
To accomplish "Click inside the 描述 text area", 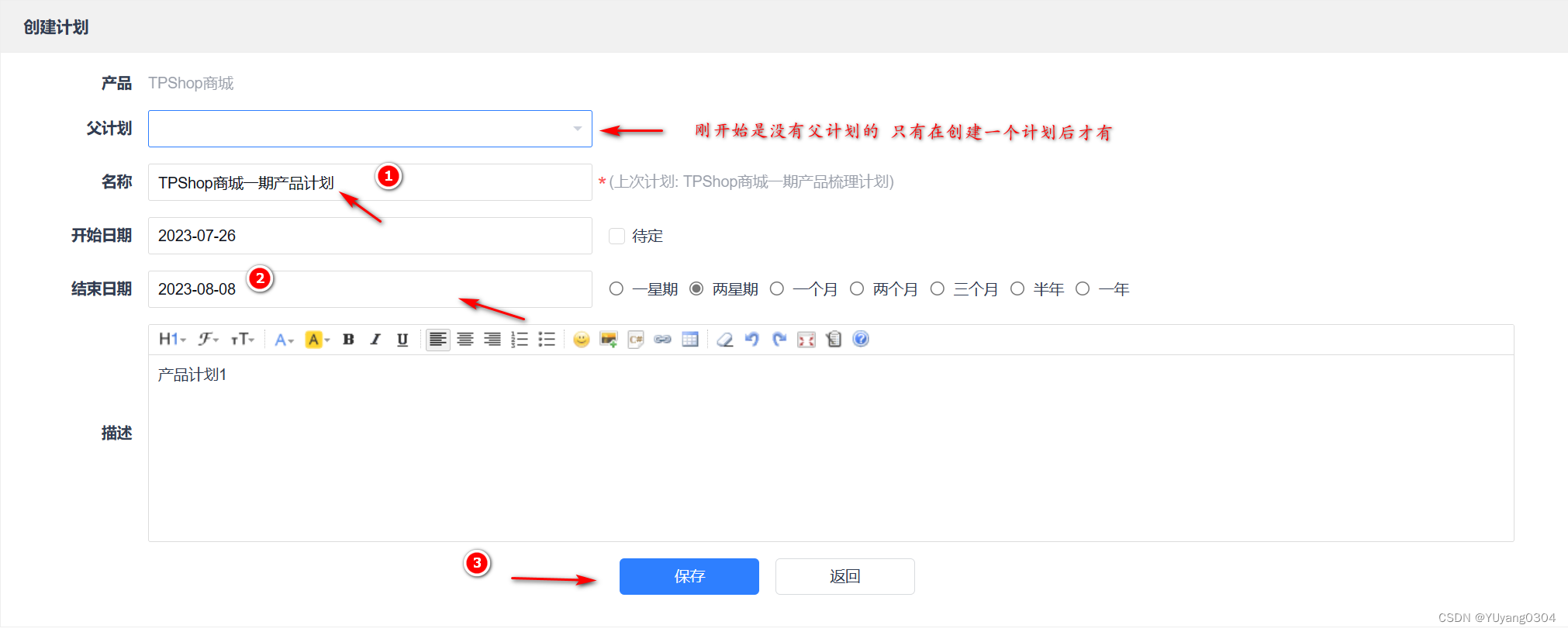I will coord(831,448).
